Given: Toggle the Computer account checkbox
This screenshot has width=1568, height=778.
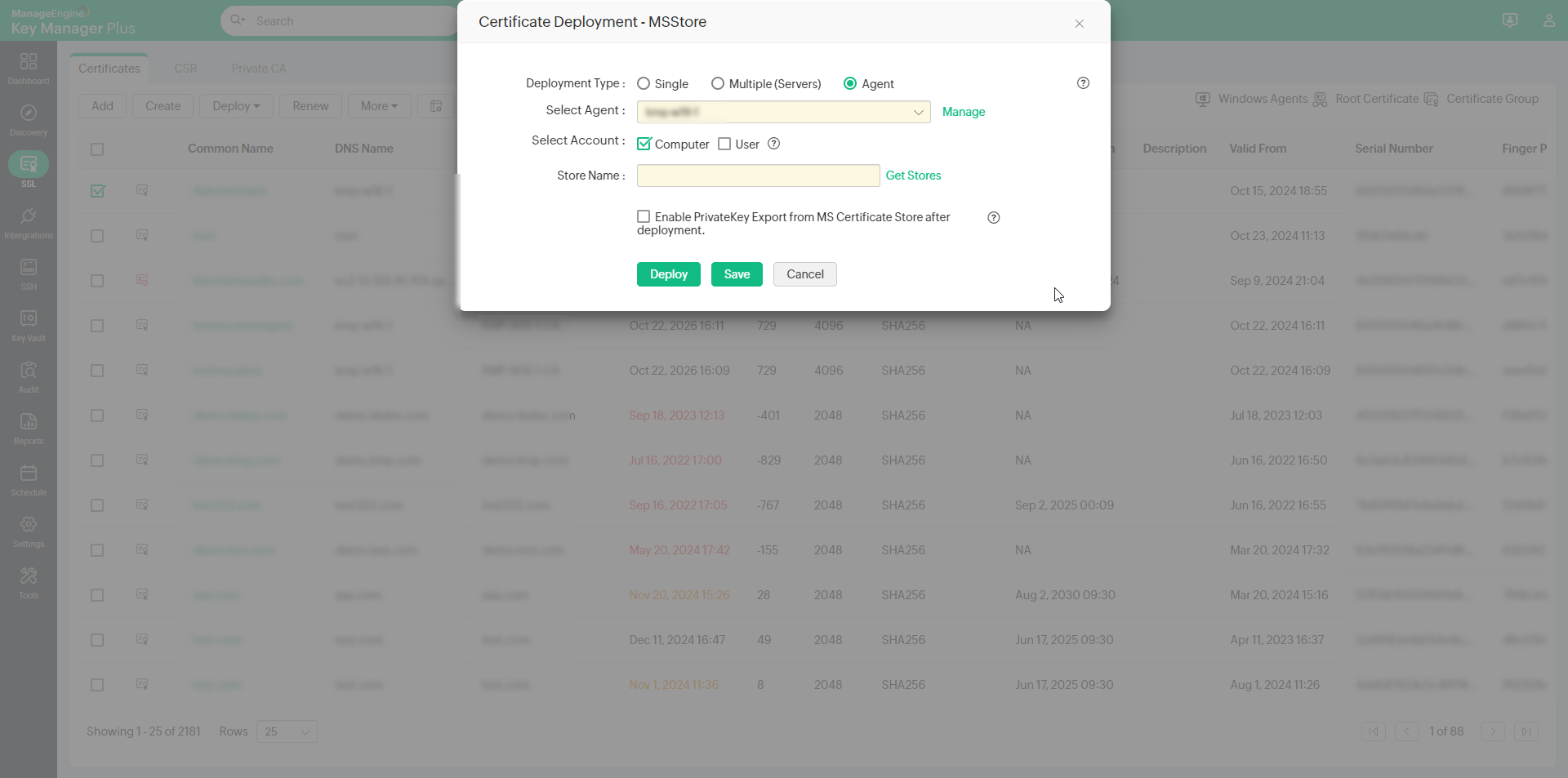Looking at the screenshot, I should pyautogui.click(x=644, y=144).
